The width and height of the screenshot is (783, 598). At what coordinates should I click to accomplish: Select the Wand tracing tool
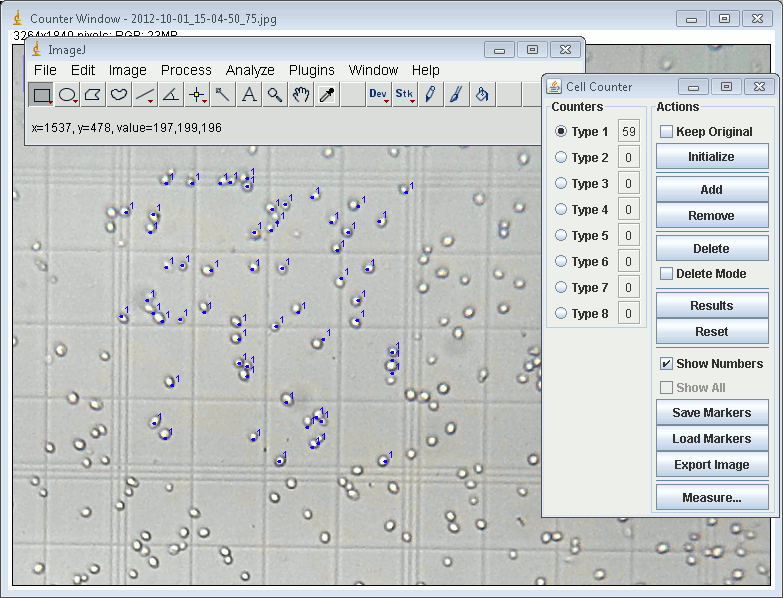click(223, 95)
